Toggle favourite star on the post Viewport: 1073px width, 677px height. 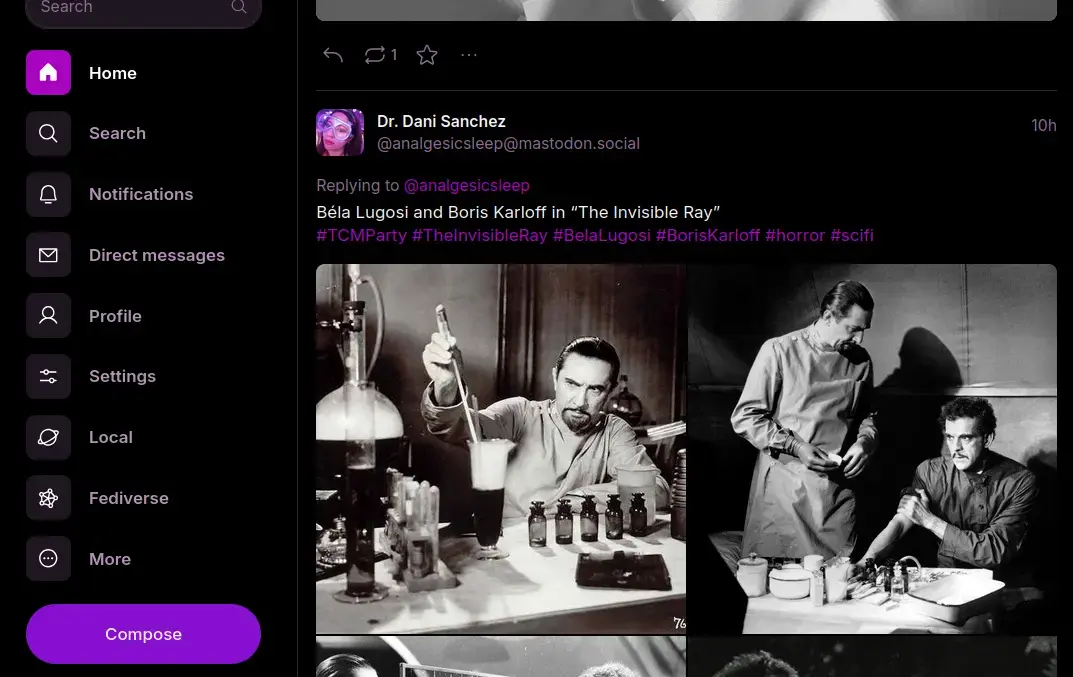tap(427, 55)
